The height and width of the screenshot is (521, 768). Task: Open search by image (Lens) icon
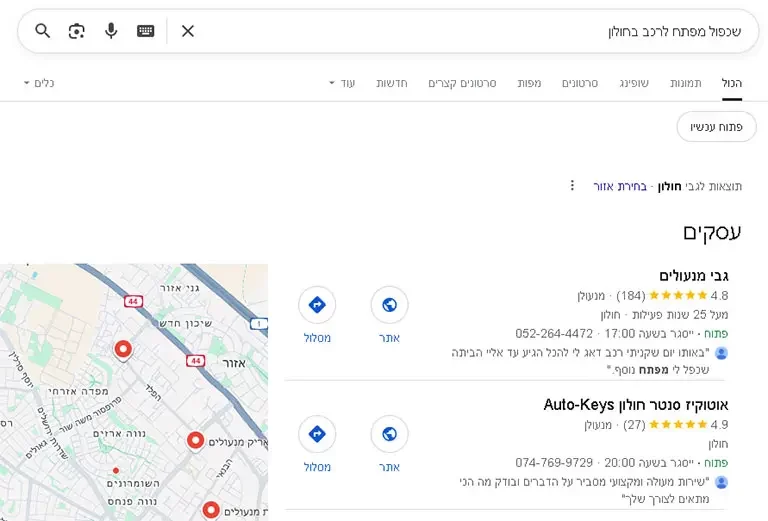coord(77,31)
